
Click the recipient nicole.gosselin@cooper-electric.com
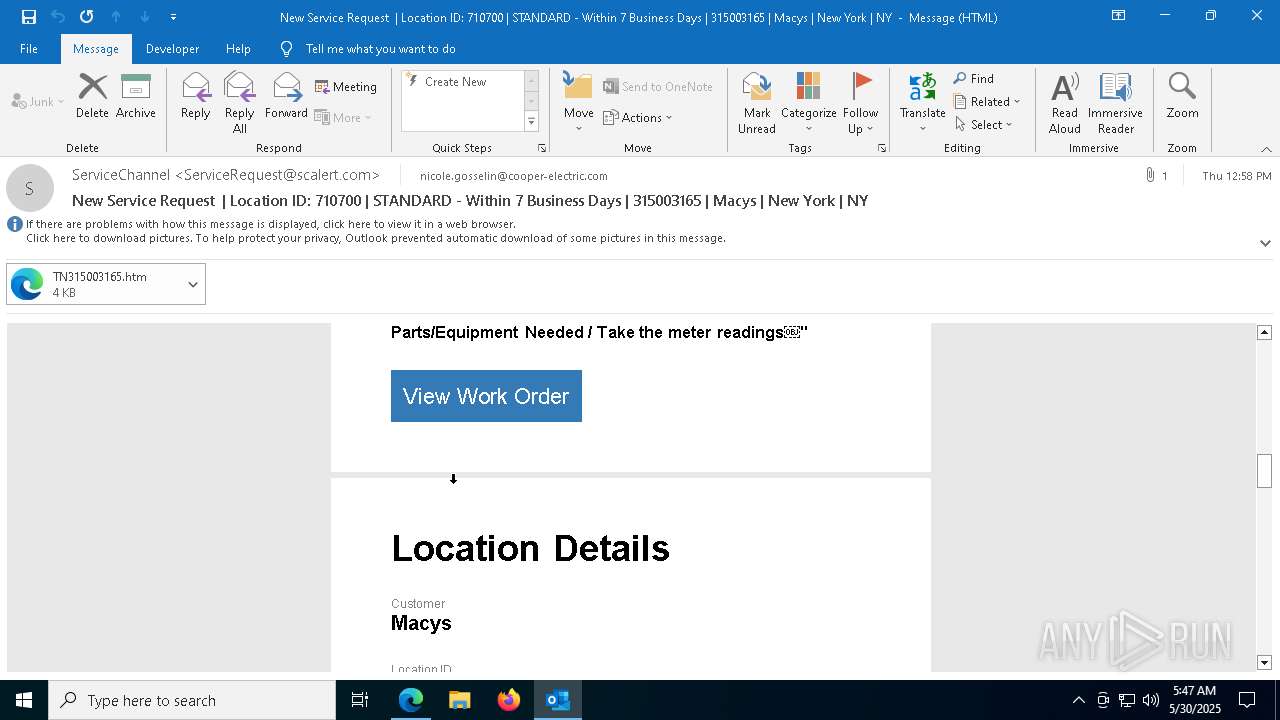514,176
